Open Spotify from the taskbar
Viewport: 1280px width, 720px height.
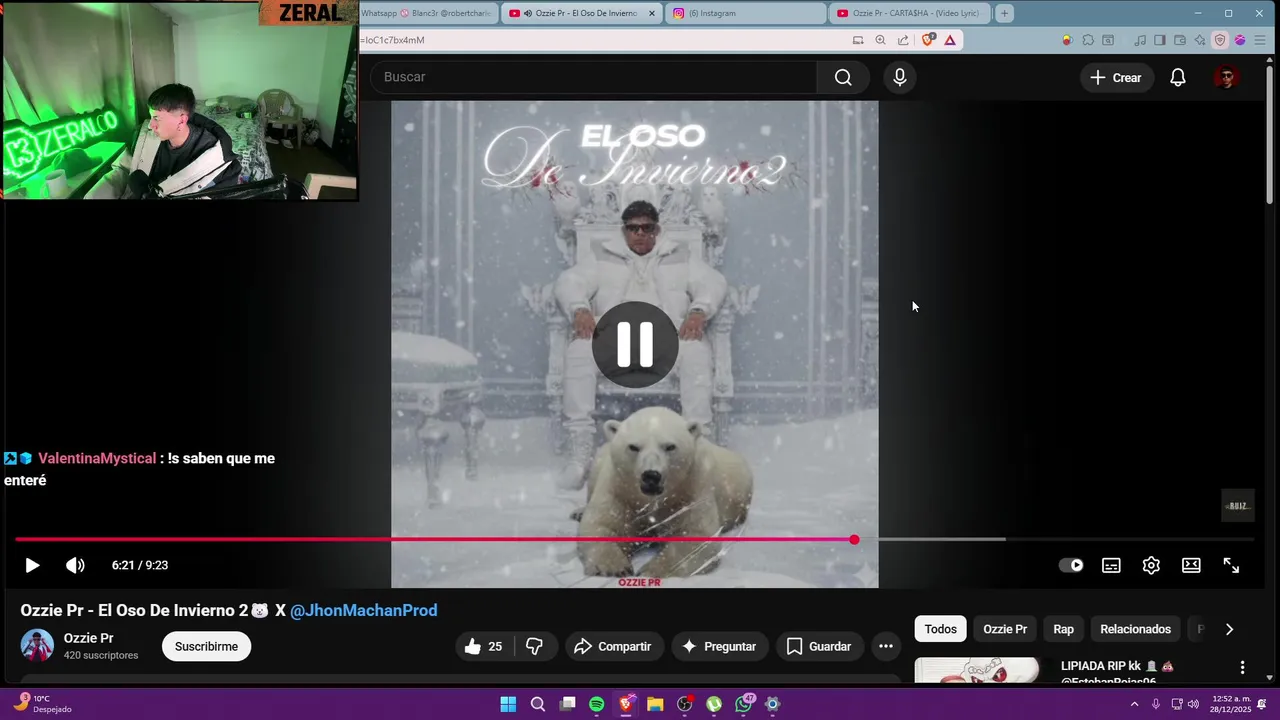tap(597, 704)
